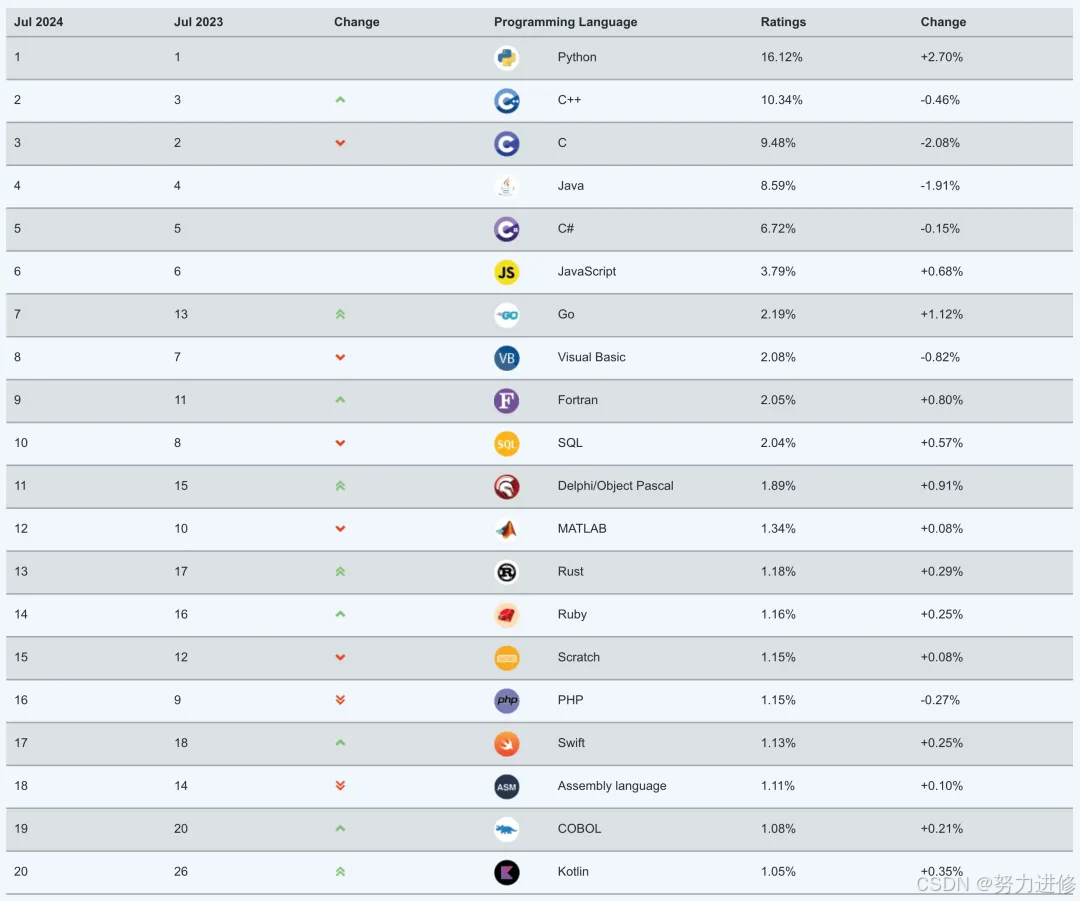Click the Kotlin logo icon

point(506,873)
